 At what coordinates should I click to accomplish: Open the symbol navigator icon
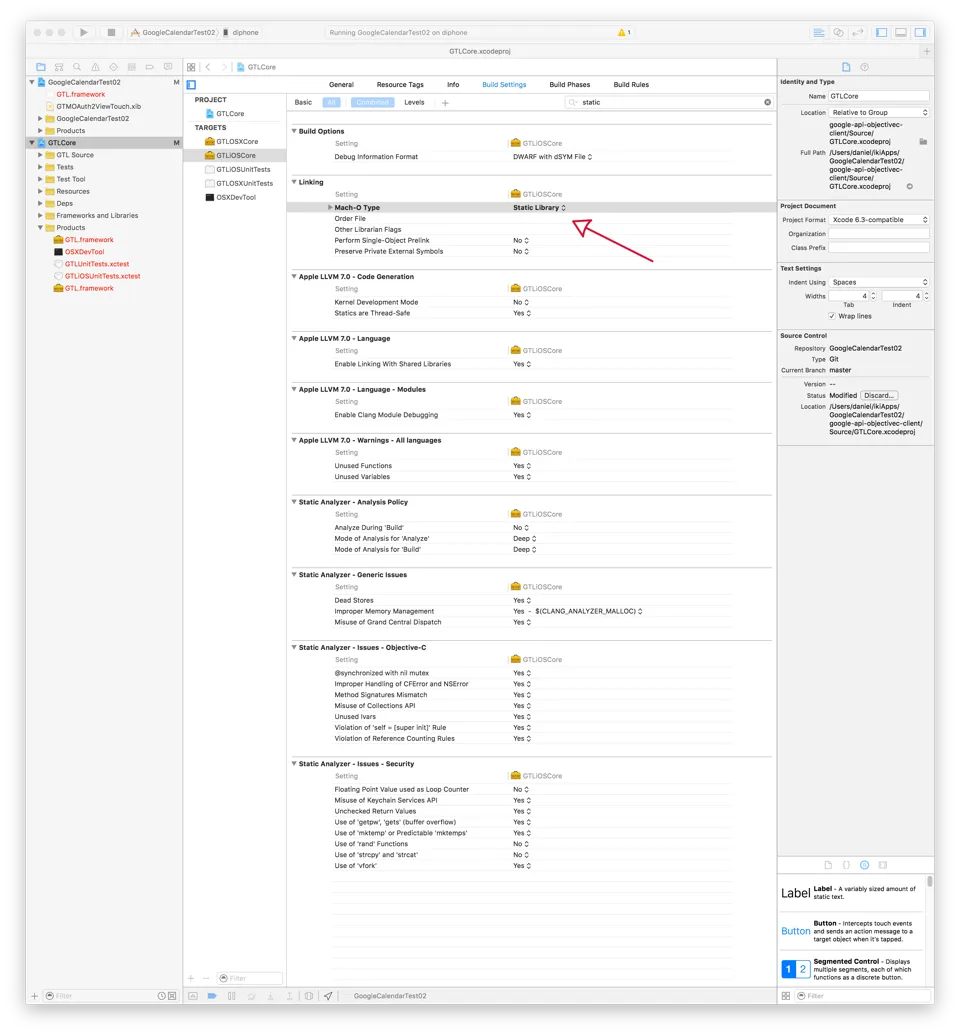[59, 67]
